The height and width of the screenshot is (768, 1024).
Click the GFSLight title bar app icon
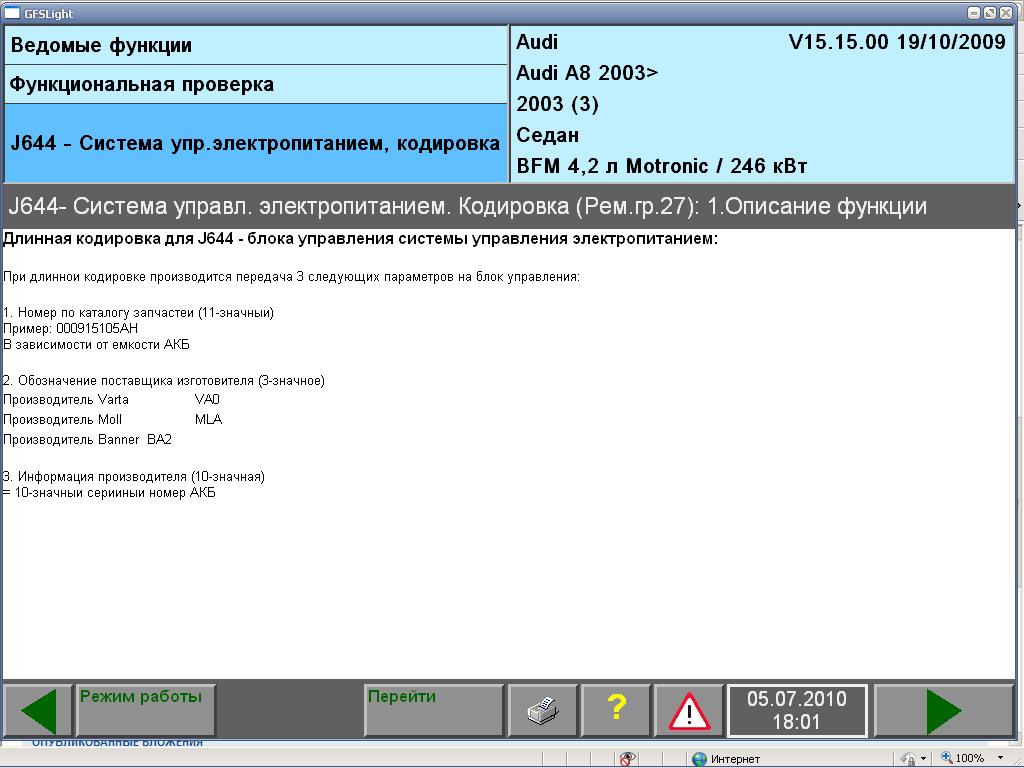11,13
